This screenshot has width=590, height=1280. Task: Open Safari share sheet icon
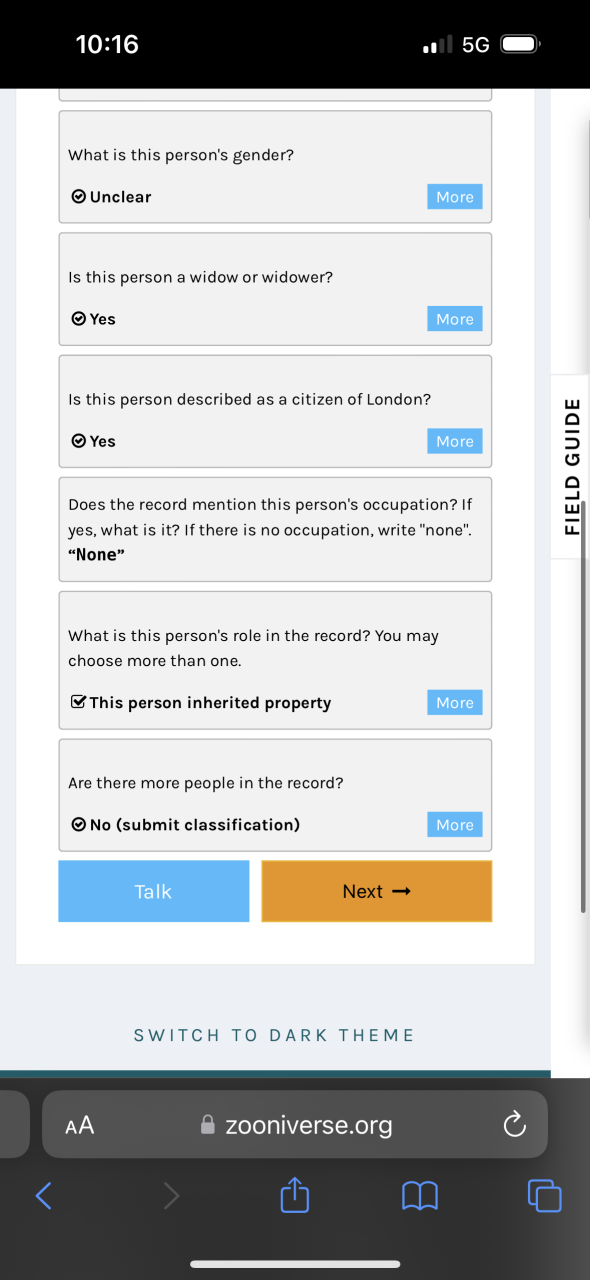(295, 1193)
